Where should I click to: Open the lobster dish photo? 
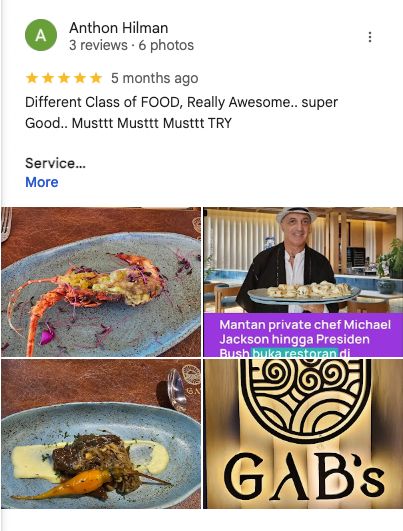(x=101, y=282)
